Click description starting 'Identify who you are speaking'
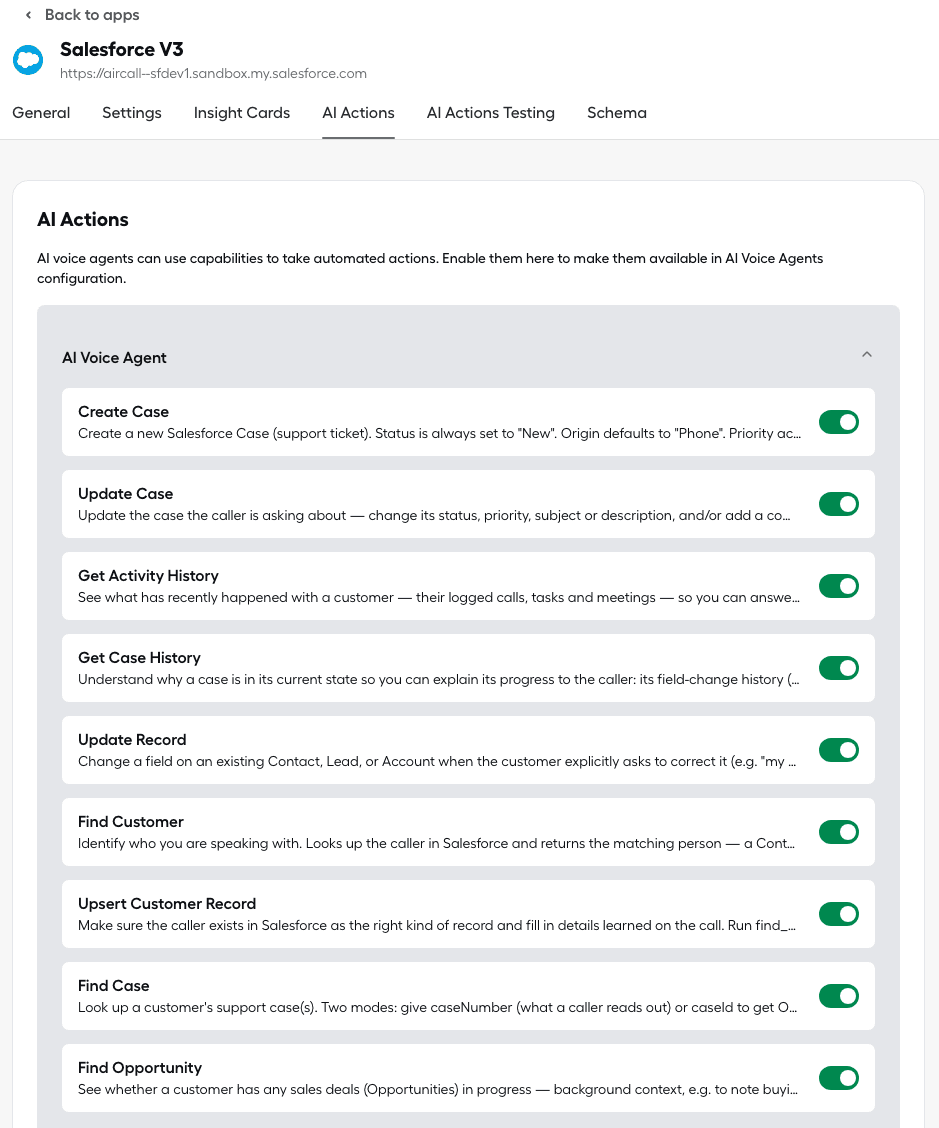This screenshot has width=939, height=1128. point(436,843)
